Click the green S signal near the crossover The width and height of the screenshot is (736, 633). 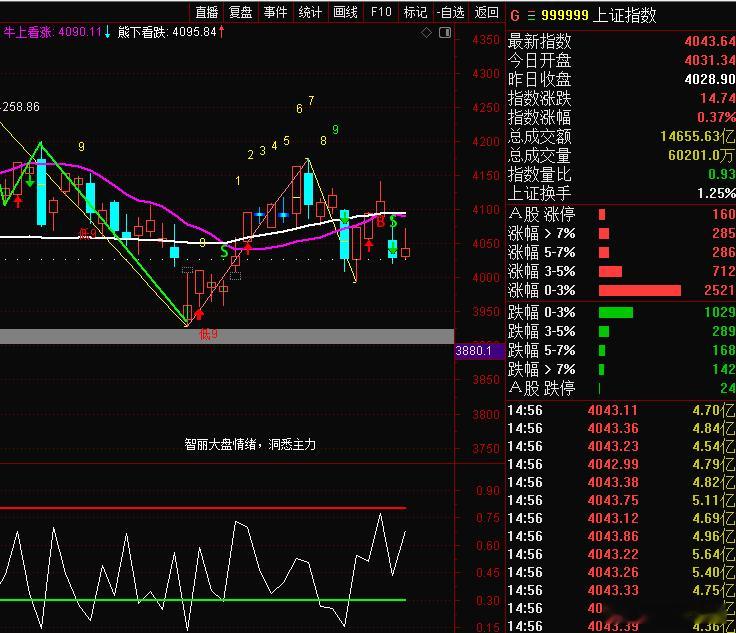(224, 252)
